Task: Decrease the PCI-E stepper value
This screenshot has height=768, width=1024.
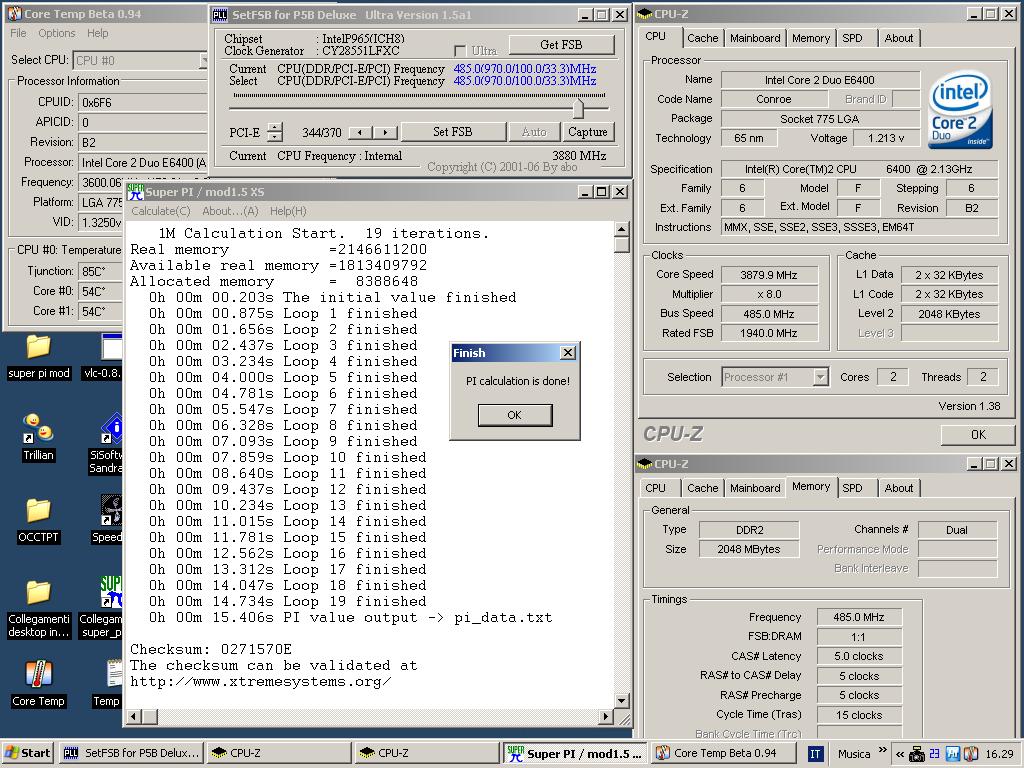Action: pyautogui.click(x=276, y=136)
